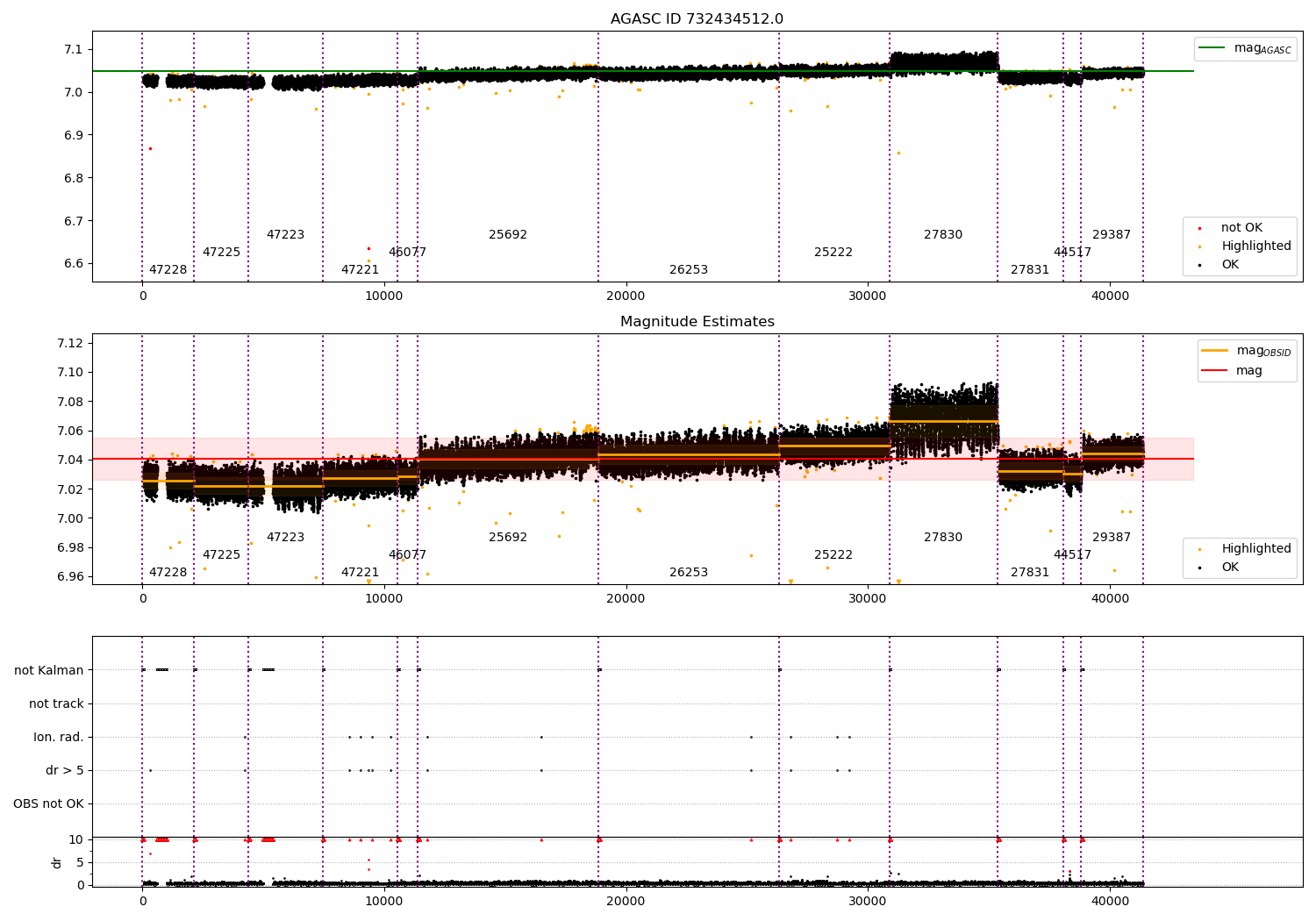Viewport: 1316px width, 921px height.
Task: Click OBSID label 47223 in the AGASC ID plot
Action: pos(285,235)
